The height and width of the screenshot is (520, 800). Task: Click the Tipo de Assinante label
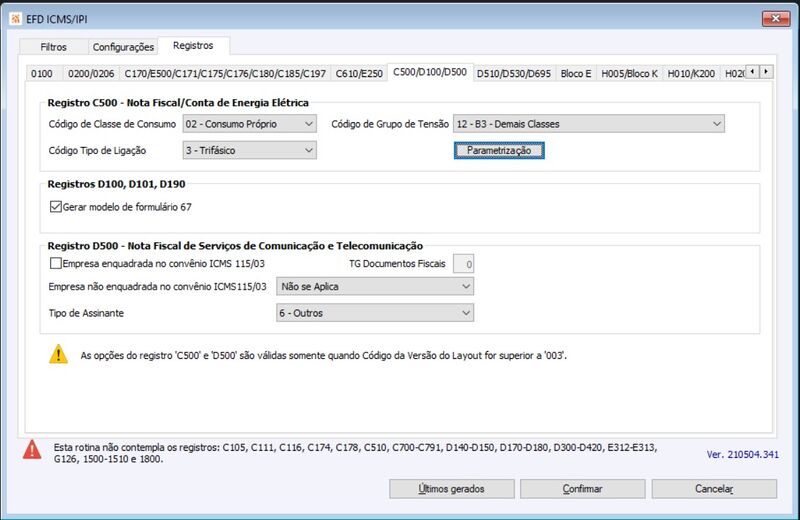(x=86, y=313)
